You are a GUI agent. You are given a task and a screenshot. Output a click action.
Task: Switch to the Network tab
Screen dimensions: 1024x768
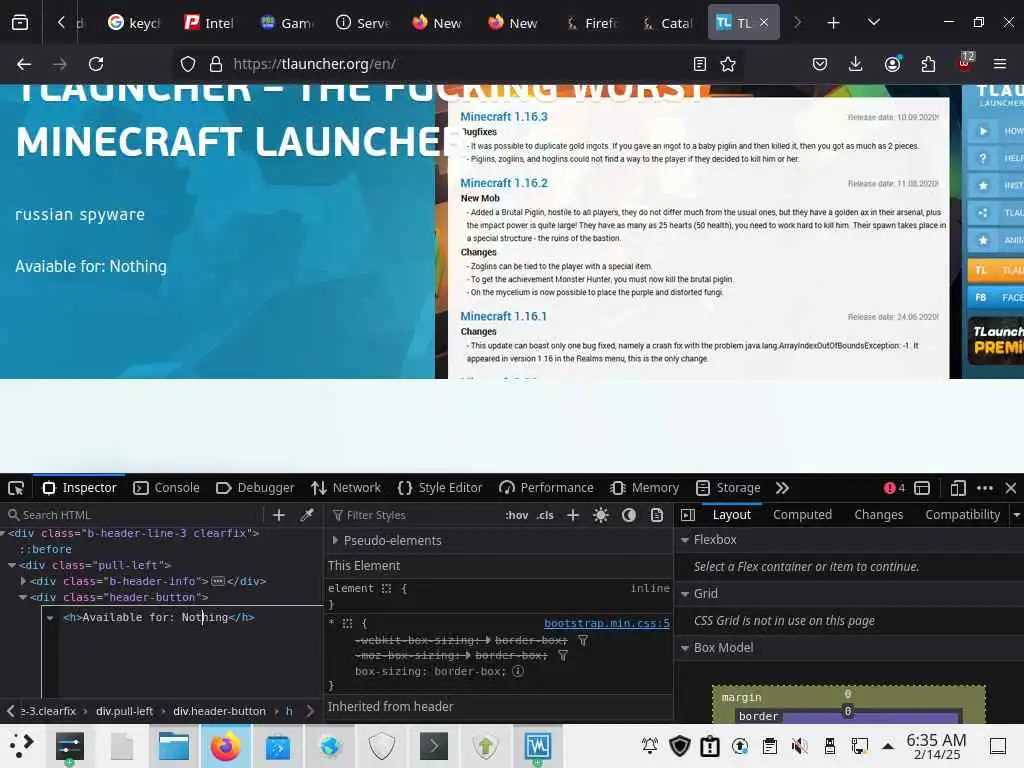[x=346, y=488]
